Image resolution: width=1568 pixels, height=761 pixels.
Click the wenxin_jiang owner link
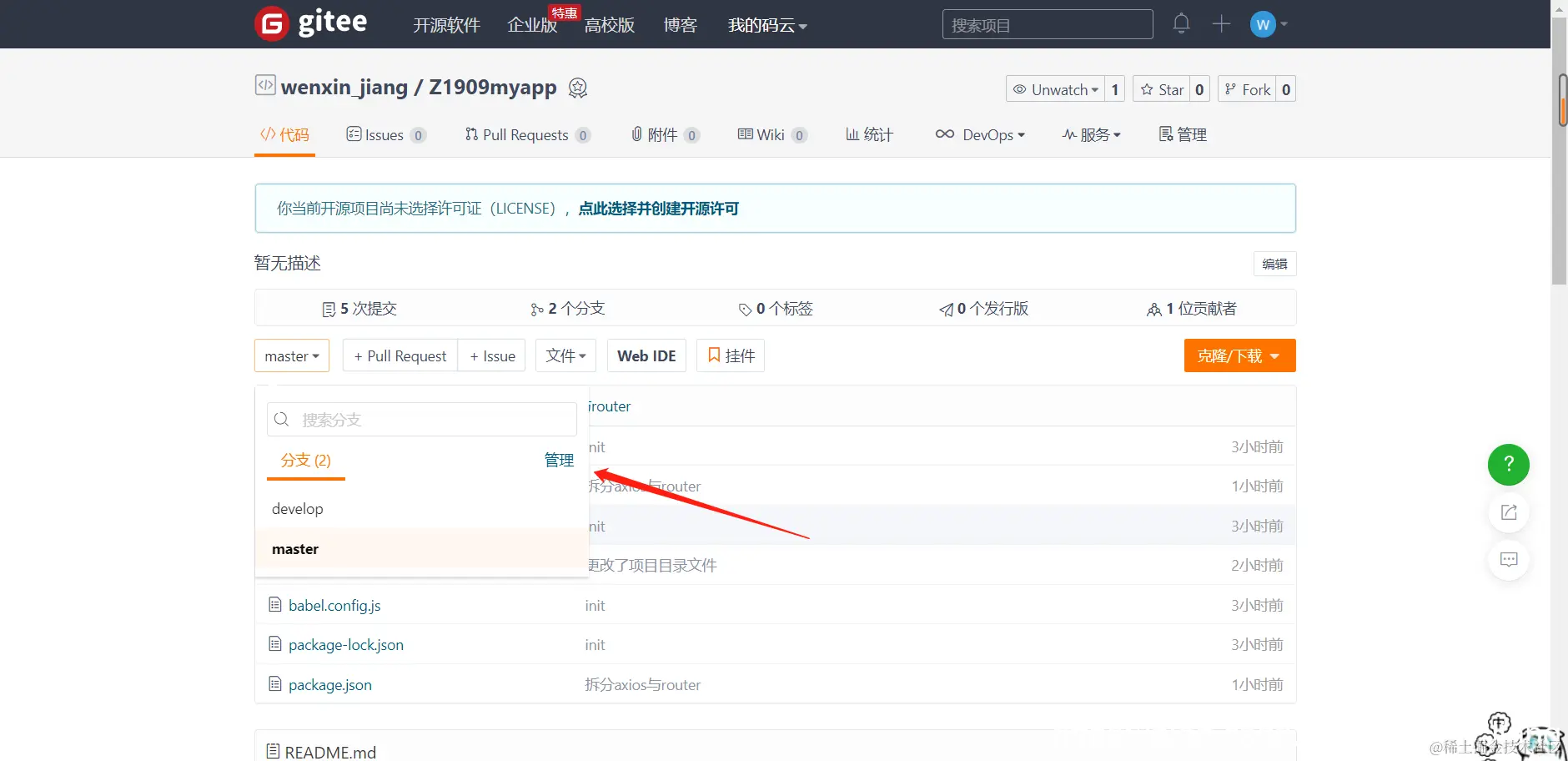point(344,88)
